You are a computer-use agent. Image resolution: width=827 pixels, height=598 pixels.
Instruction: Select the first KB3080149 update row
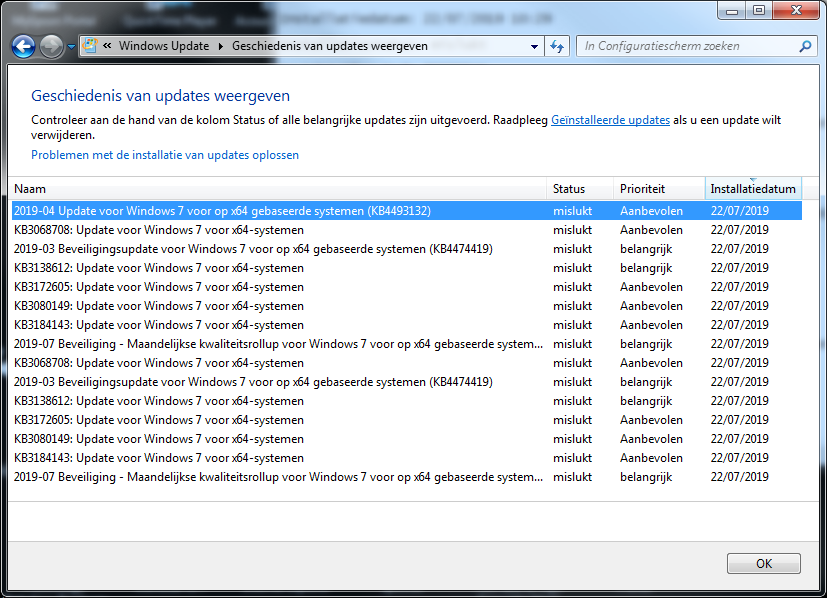point(407,306)
